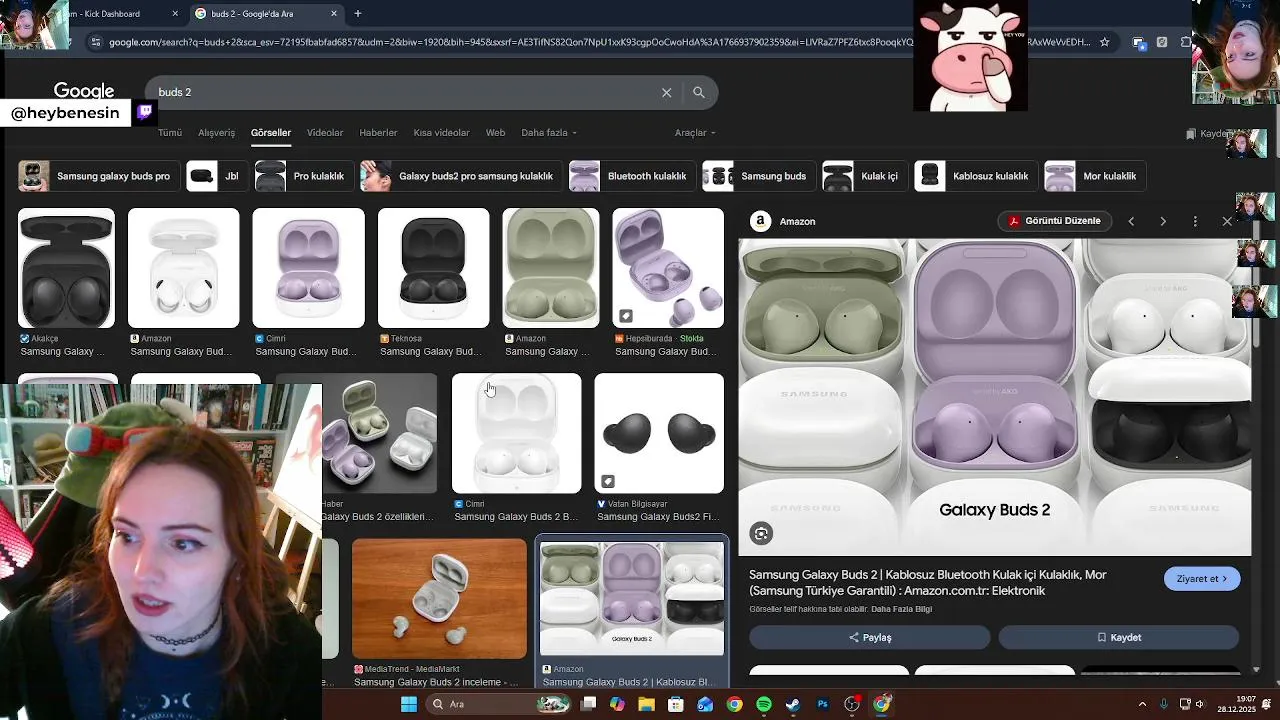
Task: Save the image with Kaydet button
Action: click(1118, 637)
